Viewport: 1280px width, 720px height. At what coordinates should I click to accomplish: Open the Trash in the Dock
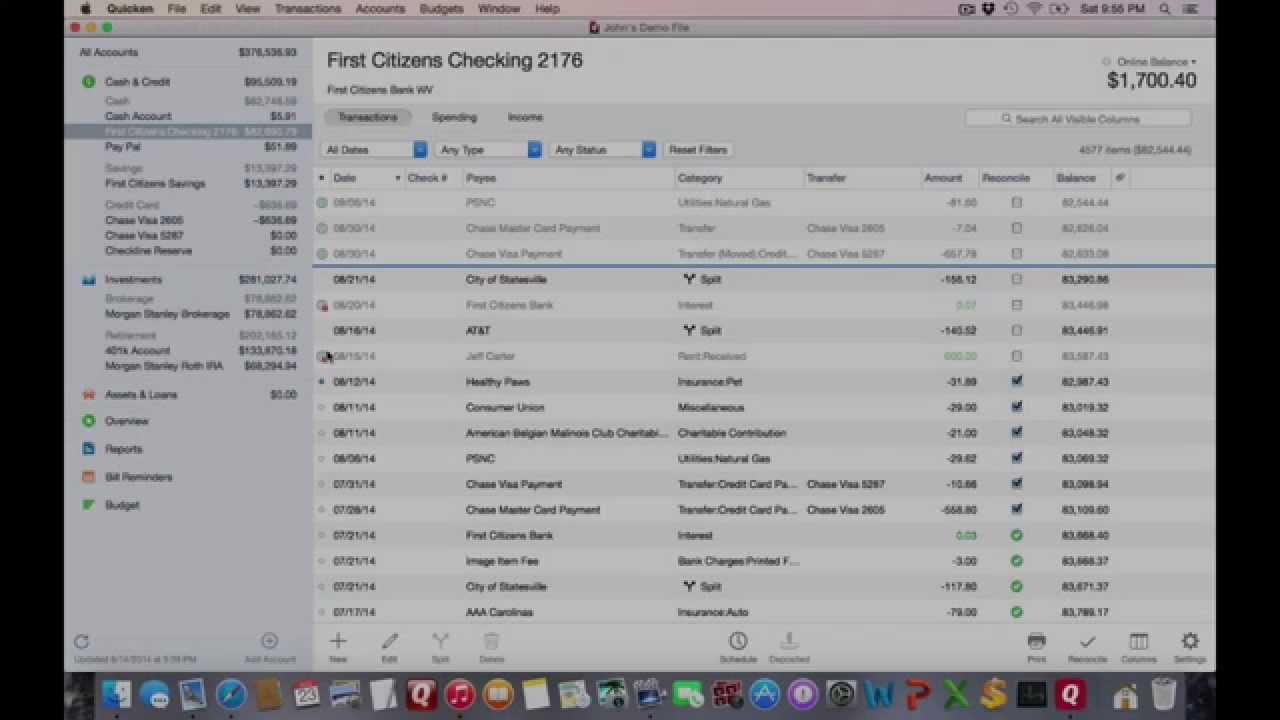1164,694
